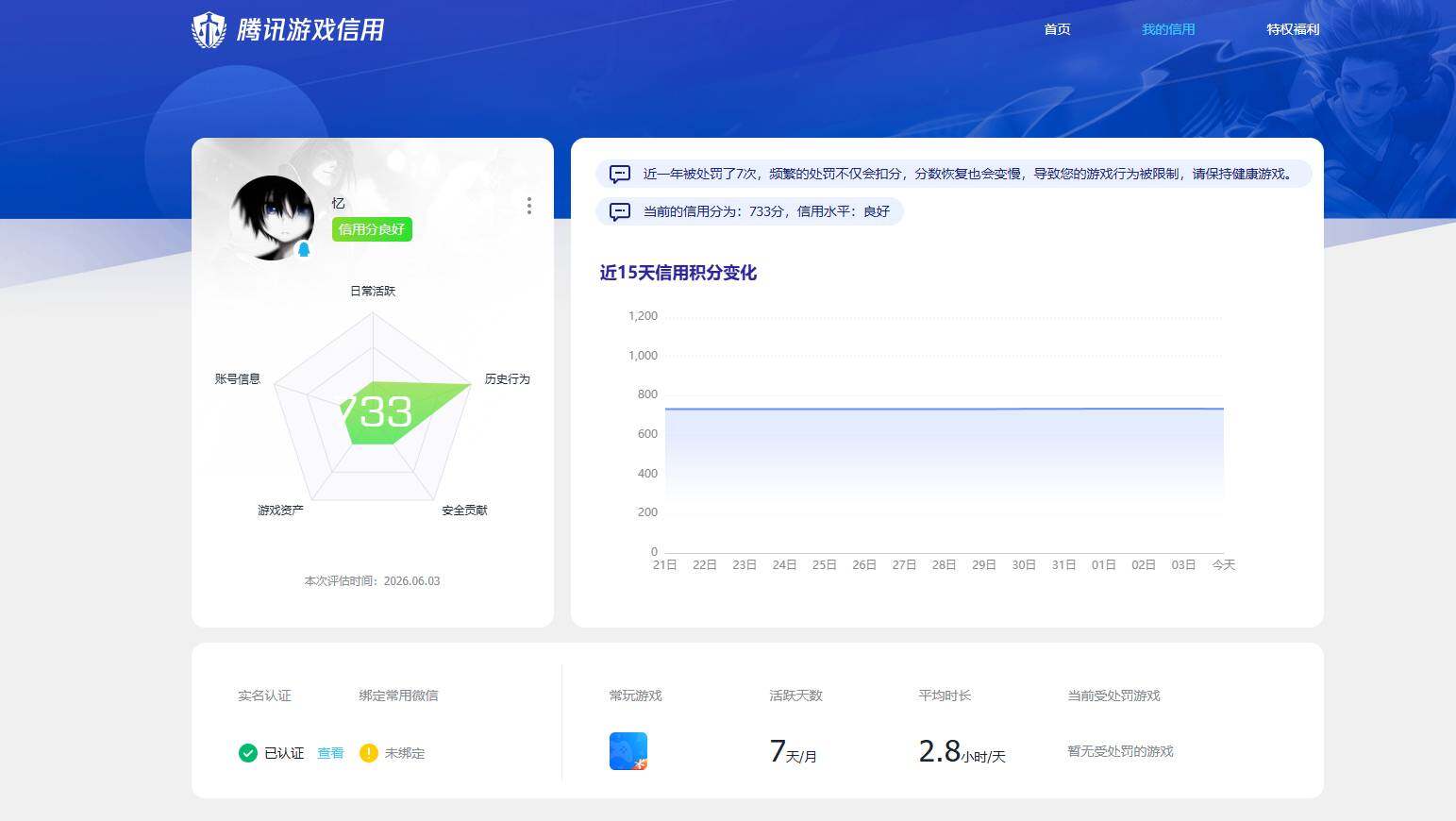Click the 绑定常用微信 label
Screen dimensions: 1456x821
[398, 695]
